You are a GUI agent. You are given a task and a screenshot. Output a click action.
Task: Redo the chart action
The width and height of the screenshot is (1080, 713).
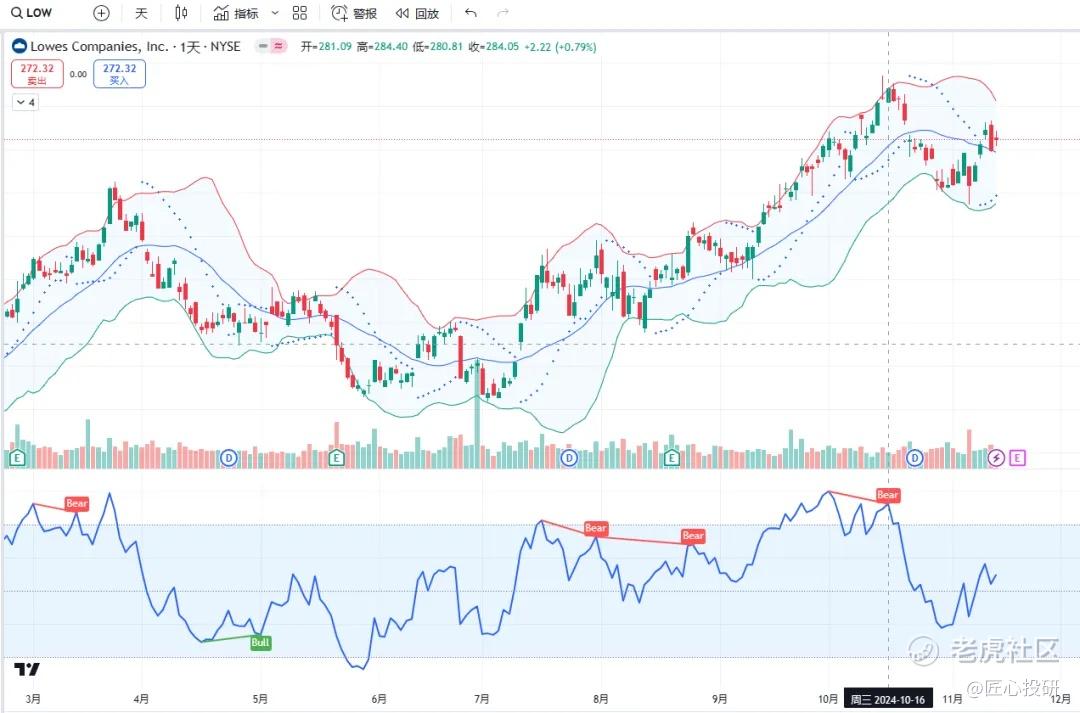(503, 13)
